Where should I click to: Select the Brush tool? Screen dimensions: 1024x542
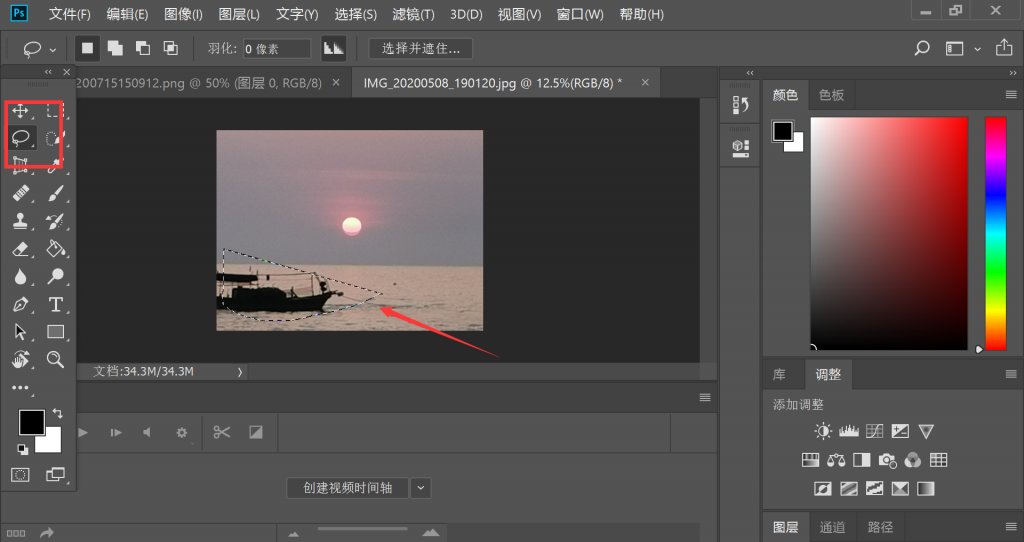coord(55,193)
